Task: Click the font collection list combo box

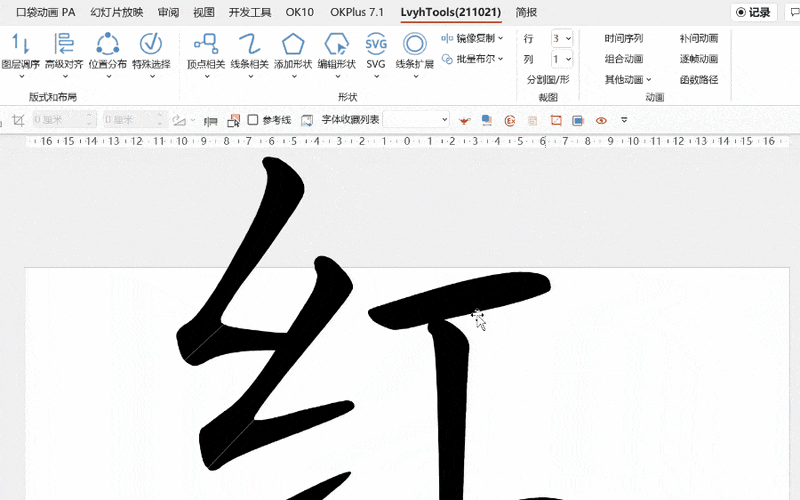Action: 416,120
